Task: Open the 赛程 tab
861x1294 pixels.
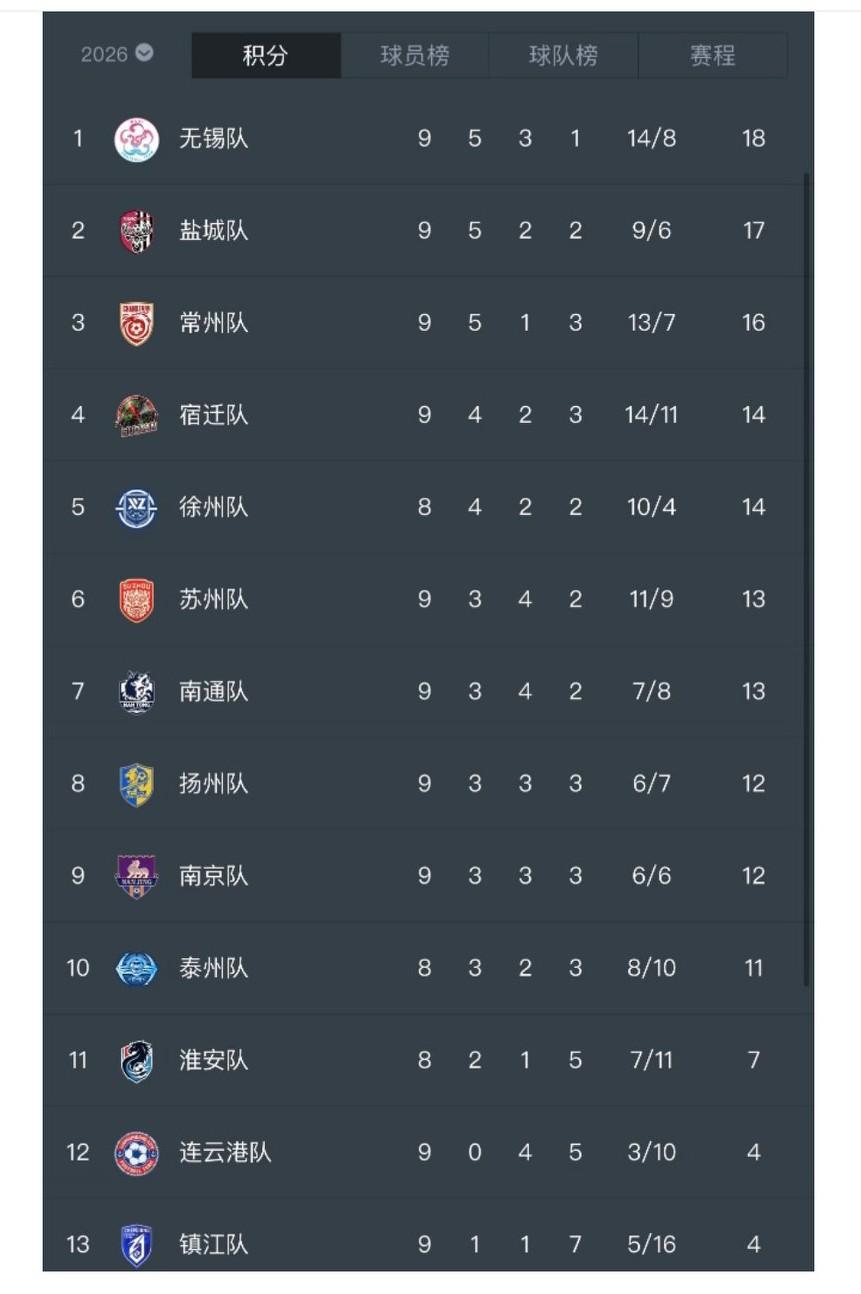Action: point(712,56)
